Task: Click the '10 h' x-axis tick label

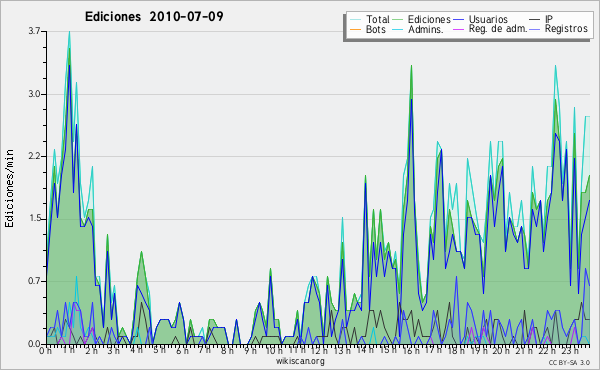Action: point(274,351)
